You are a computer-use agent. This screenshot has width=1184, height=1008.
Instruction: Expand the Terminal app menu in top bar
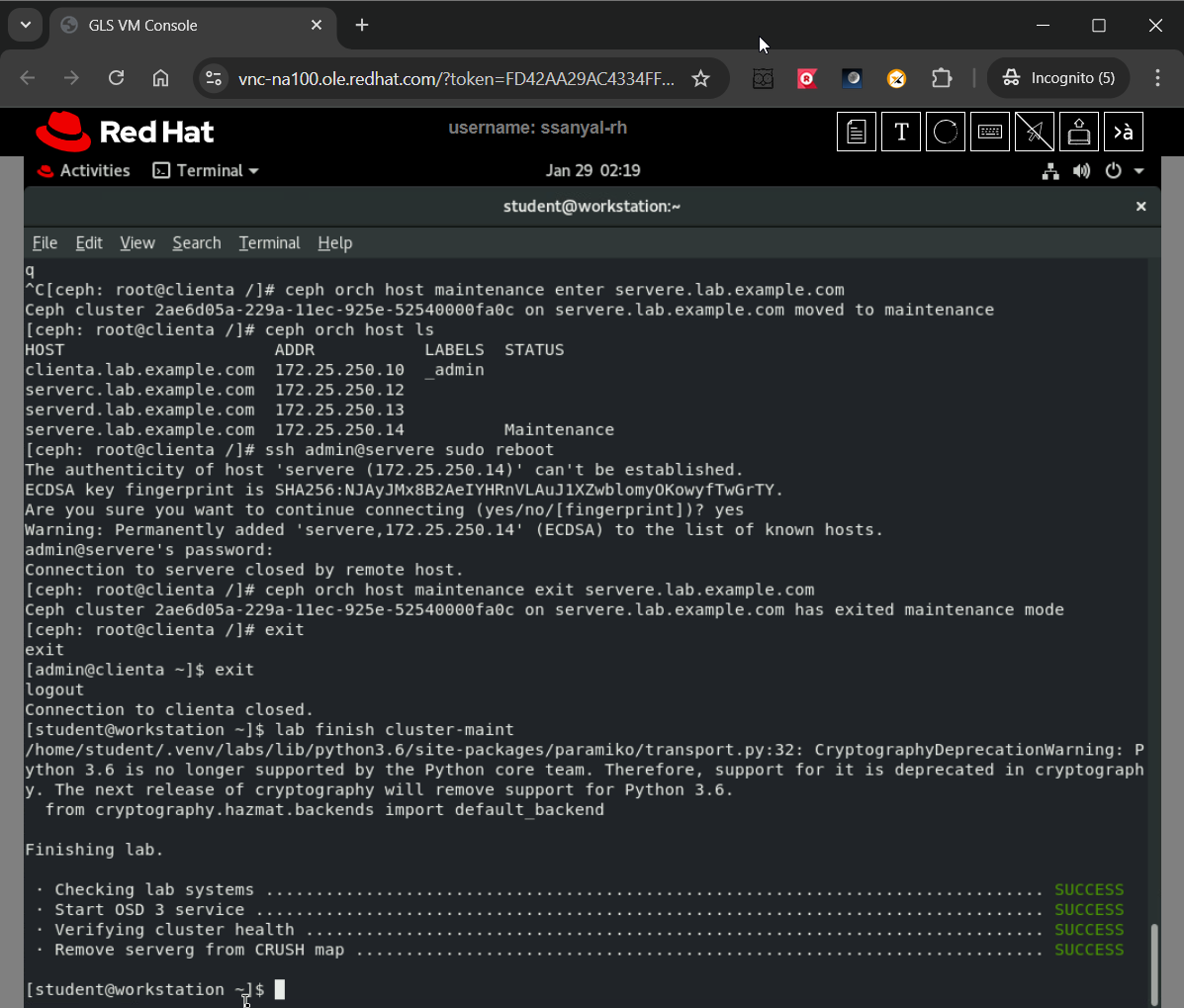[206, 171]
